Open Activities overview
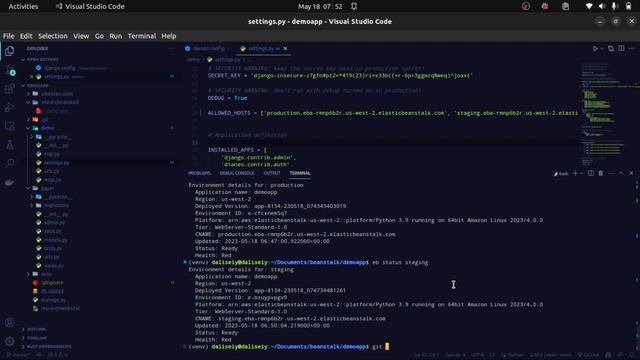The height and width of the screenshot is (360, 640). click(x=23, y=6)
